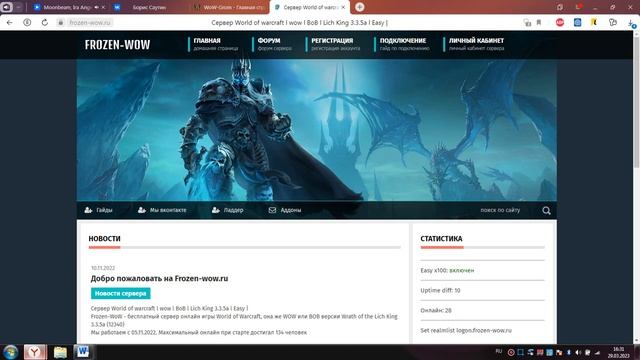Click the lock icon before frozen-wow.ru
The height and width of the screenshot is (360, 640).
pyautogui.click(x=60, y=22)
